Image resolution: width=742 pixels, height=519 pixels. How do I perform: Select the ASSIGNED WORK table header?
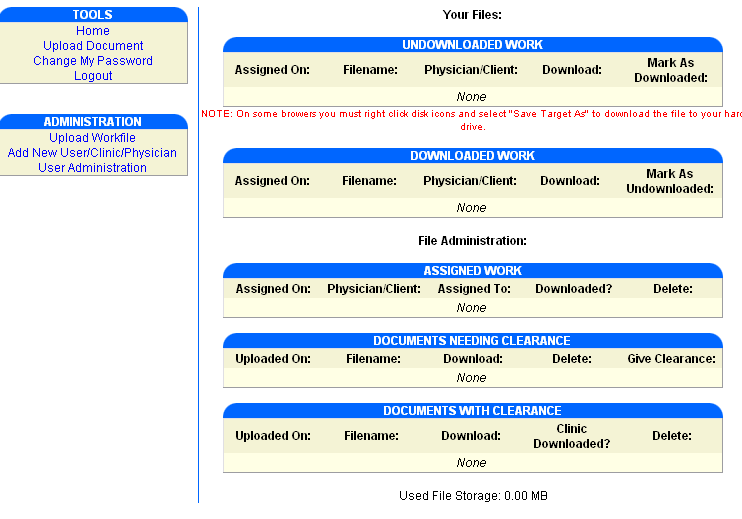(x=472, y=271)
